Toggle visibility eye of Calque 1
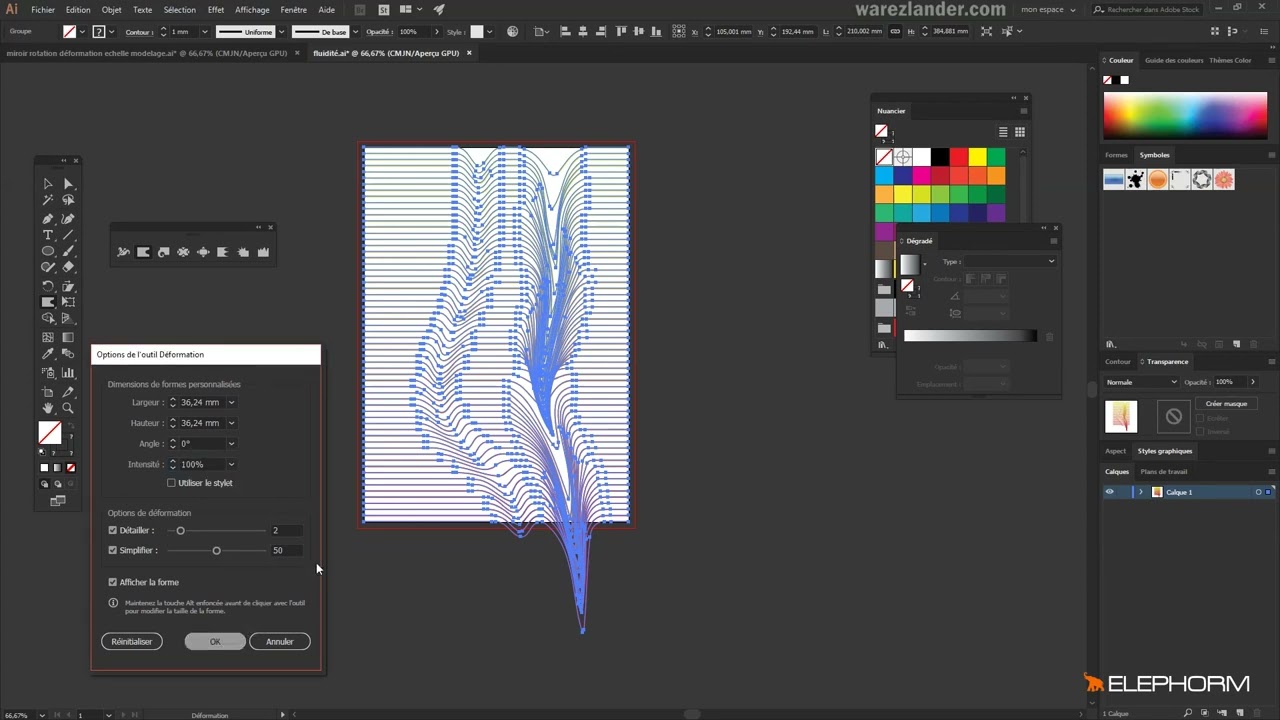Viewport: 1280px width, 720px height. point(1109,492)
